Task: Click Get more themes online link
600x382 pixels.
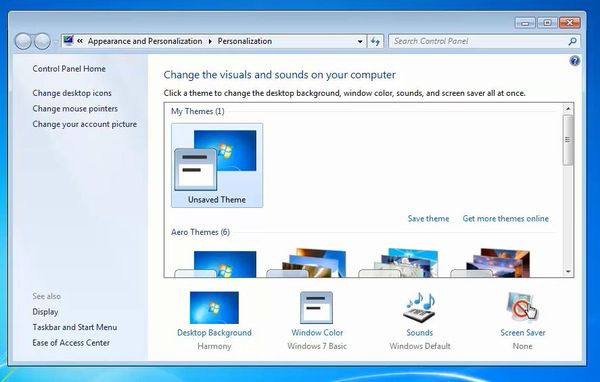Action: point(505,219)
